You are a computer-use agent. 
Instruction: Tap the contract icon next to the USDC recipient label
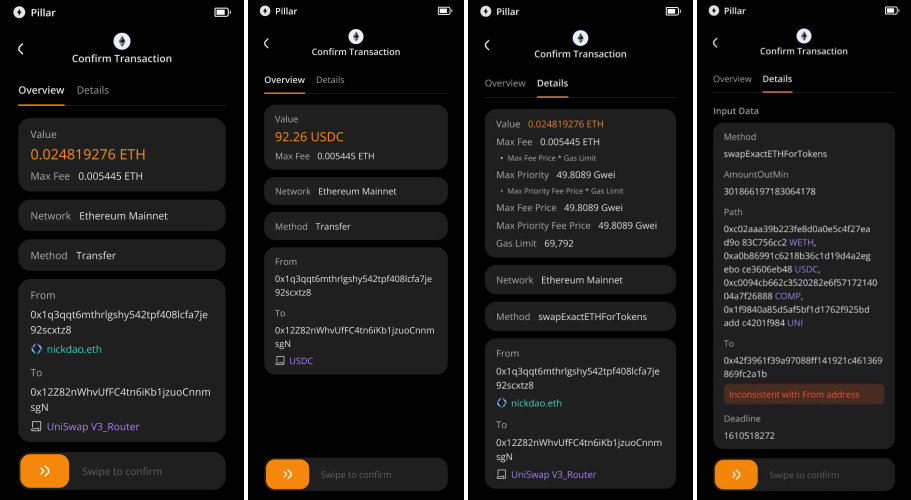[x=281, y=360]
